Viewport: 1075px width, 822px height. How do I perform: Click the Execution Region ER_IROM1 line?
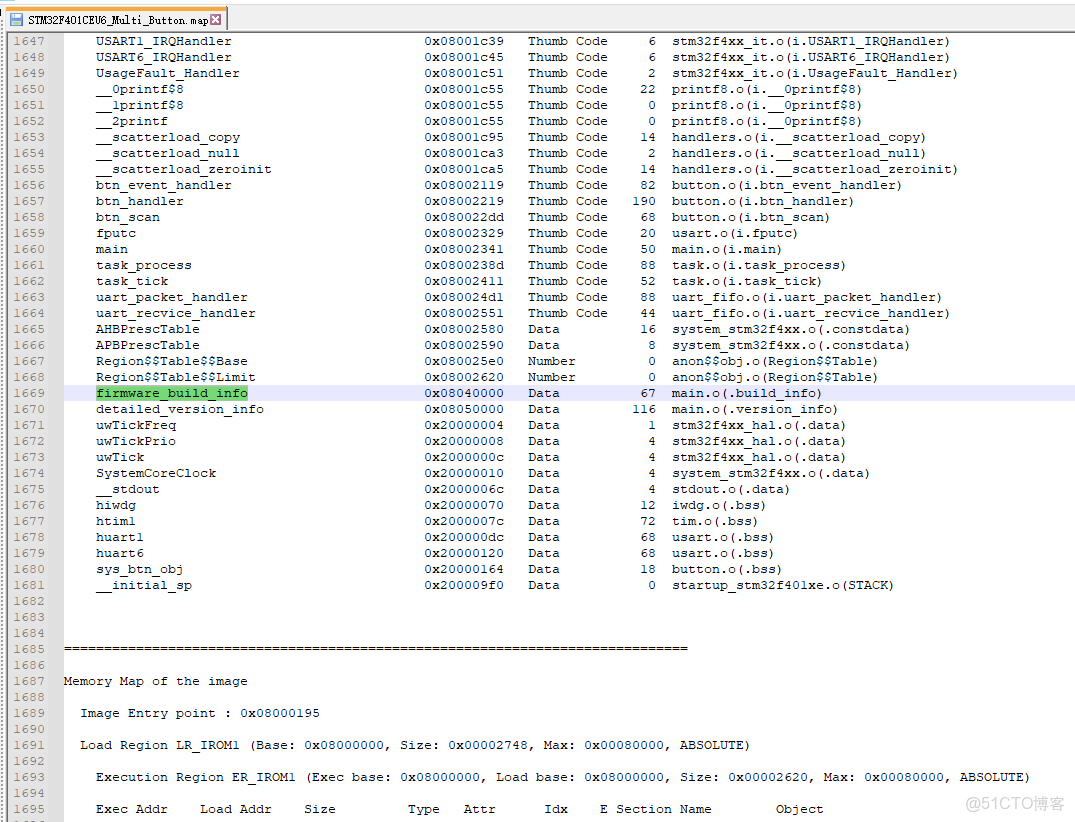(562, 777)
